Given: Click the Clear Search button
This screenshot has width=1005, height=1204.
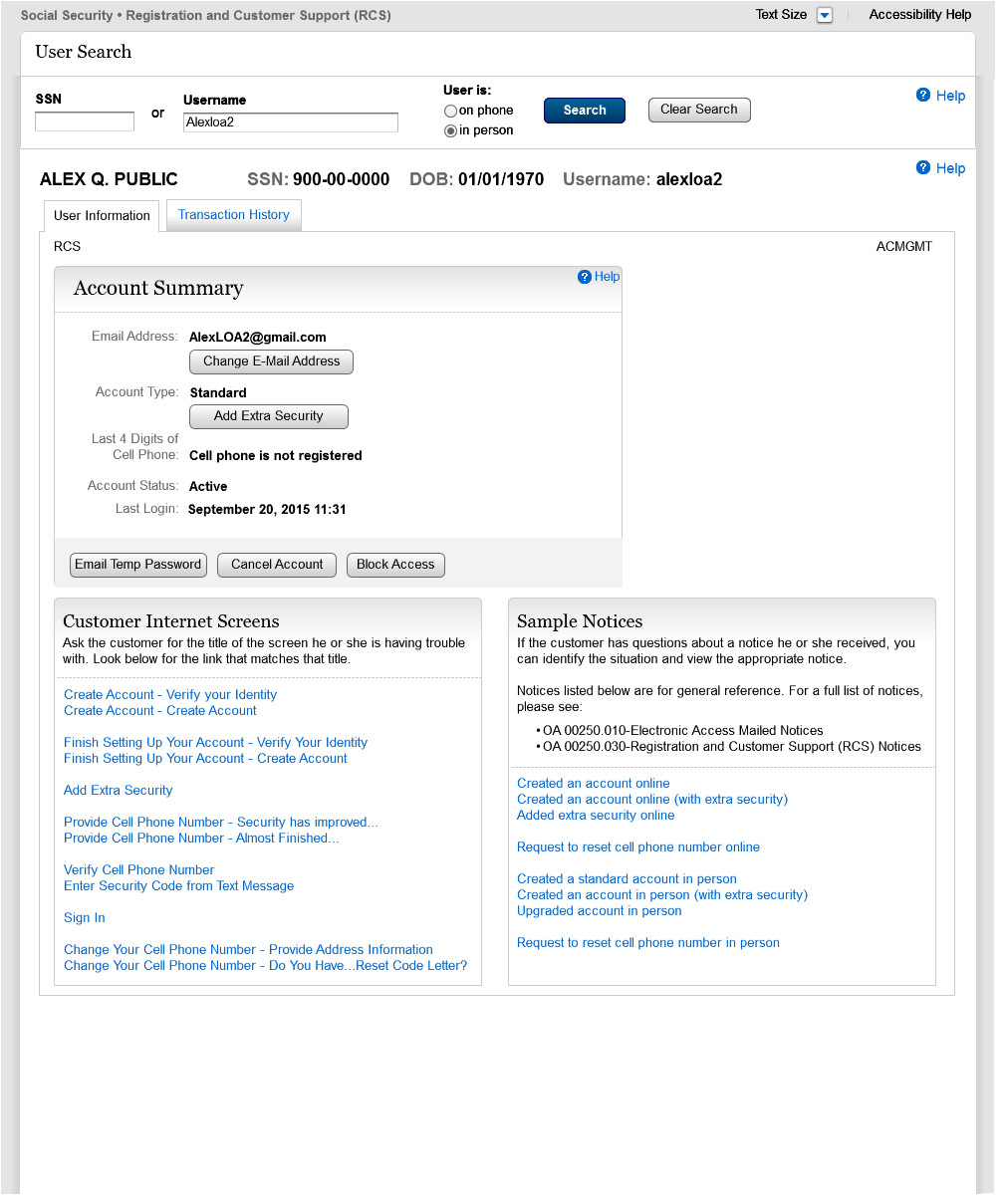Looking at the screenshot, I should click(699, 110).
